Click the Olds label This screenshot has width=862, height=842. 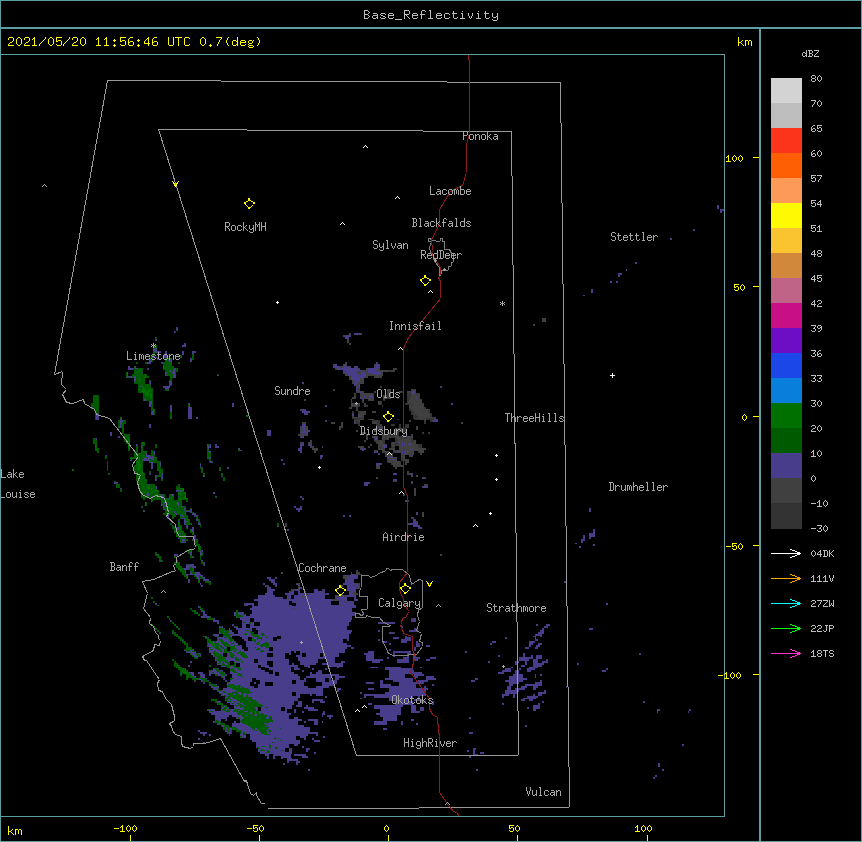click(x=388, y=394)
